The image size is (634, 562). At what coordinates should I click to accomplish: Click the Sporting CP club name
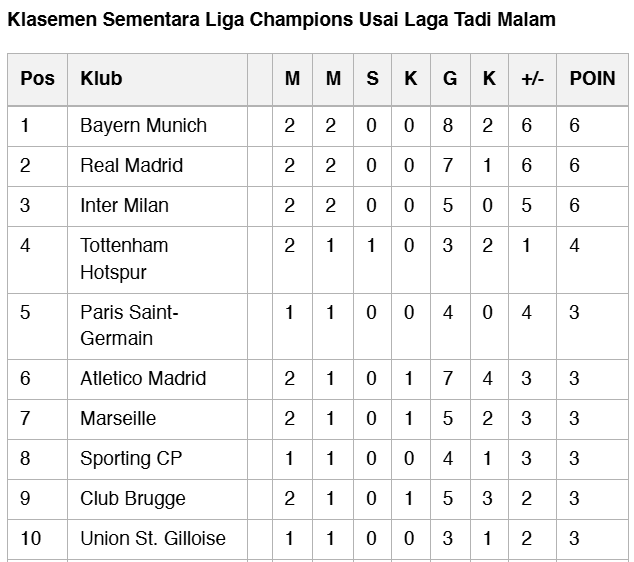point(131,458)
